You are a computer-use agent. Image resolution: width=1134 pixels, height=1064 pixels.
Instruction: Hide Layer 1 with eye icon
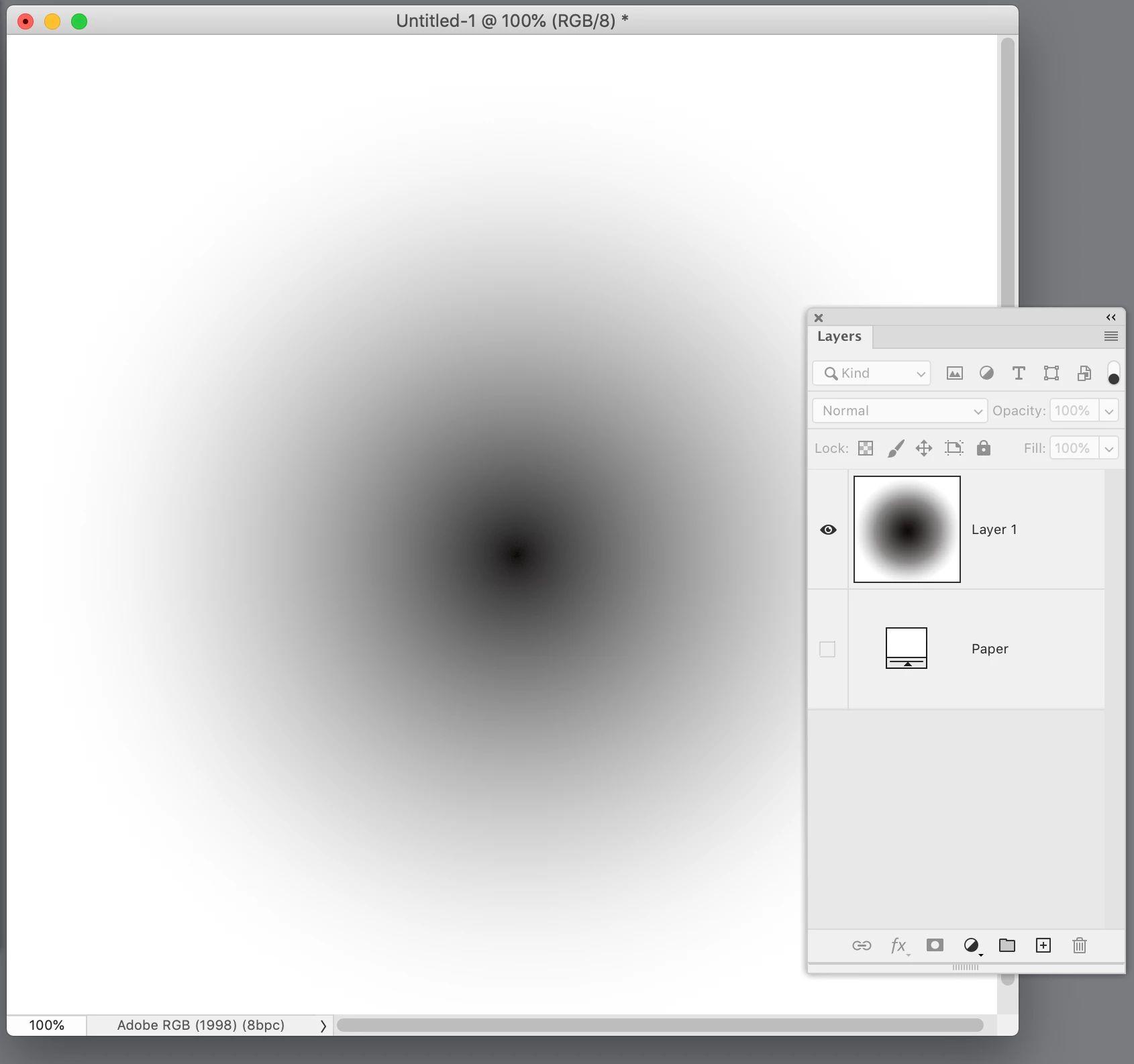[x=829, y=530]
